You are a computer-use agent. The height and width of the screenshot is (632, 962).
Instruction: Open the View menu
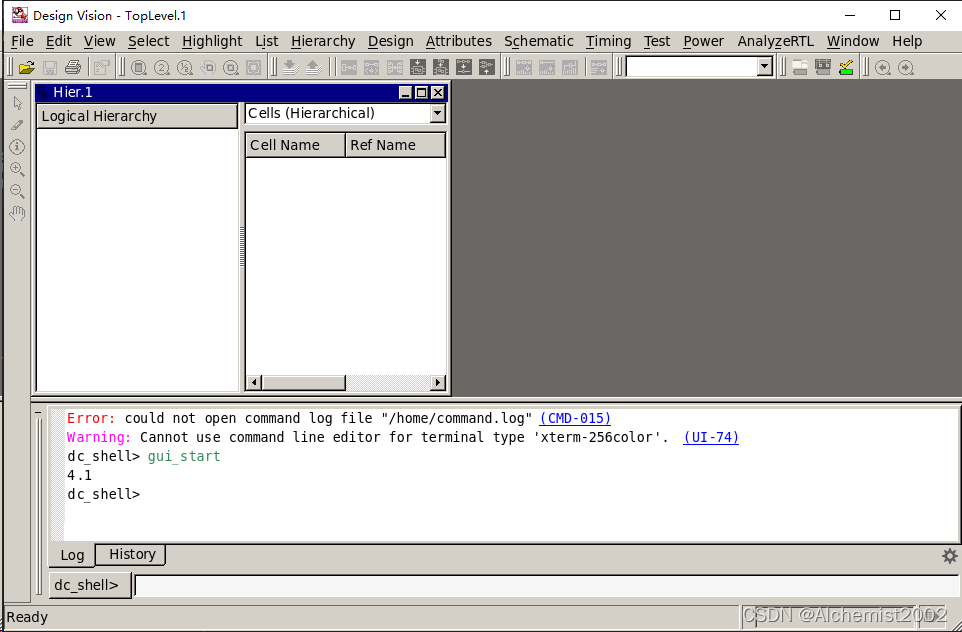click(99, 41)
